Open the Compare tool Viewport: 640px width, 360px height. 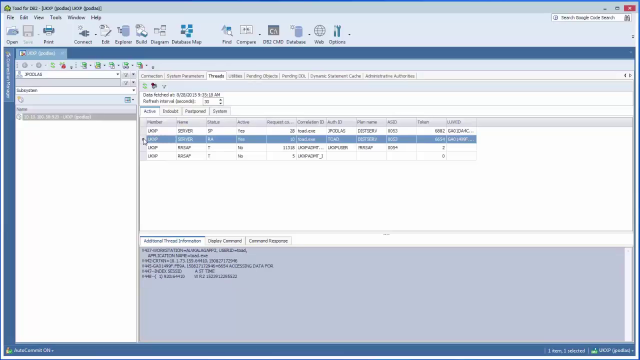246,34
